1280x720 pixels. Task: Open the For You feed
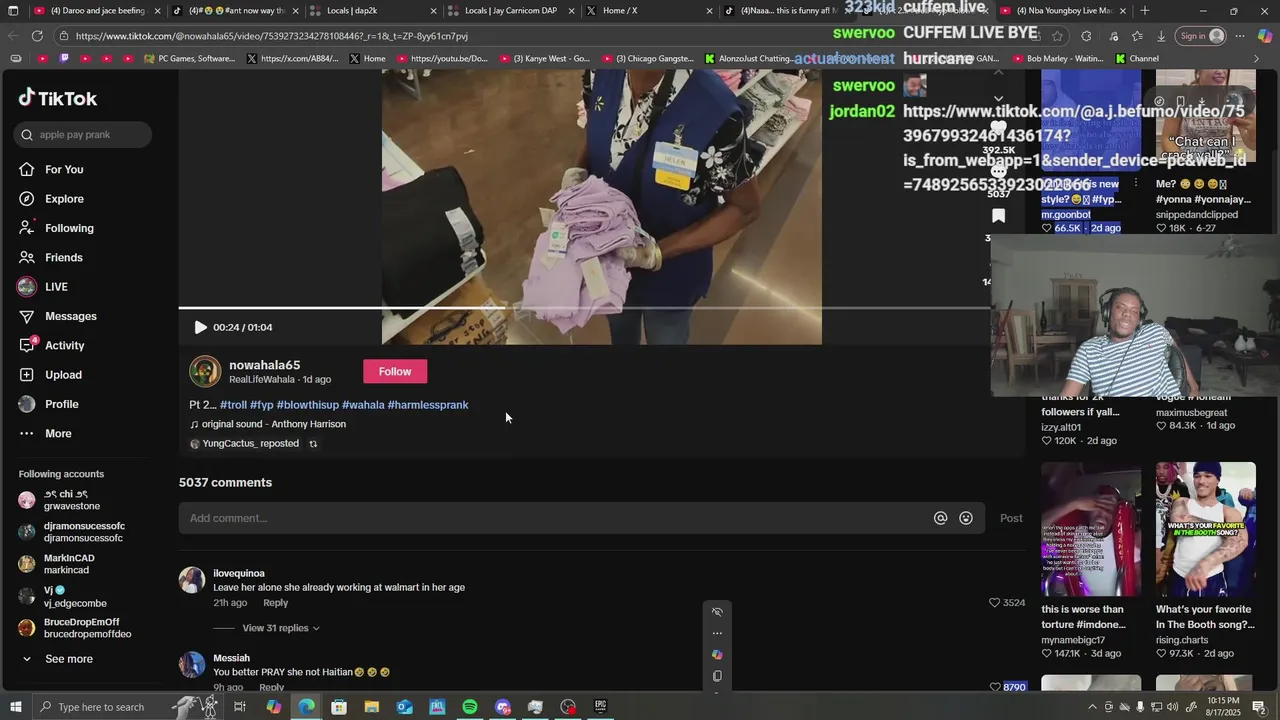pos(64,170)
